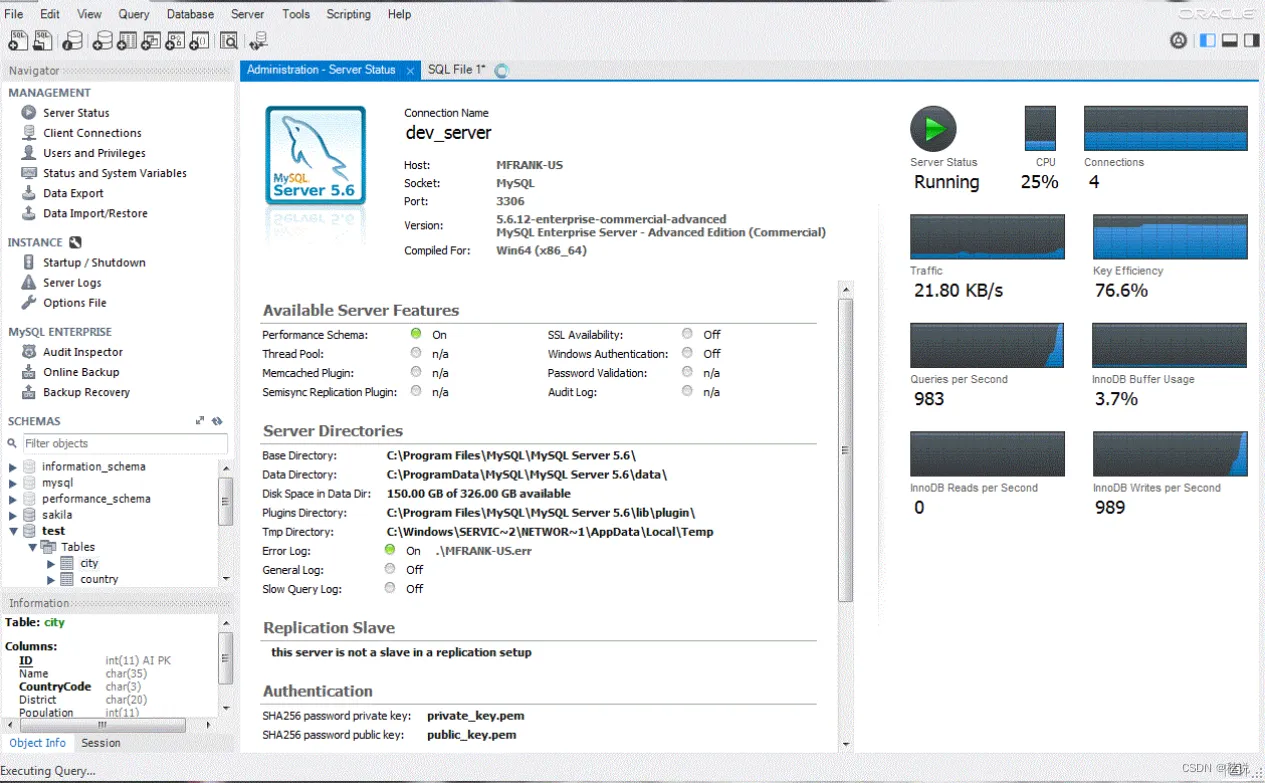
Task: Click the Memcached Plugin status indicator
Action: (x=416, y=372)
